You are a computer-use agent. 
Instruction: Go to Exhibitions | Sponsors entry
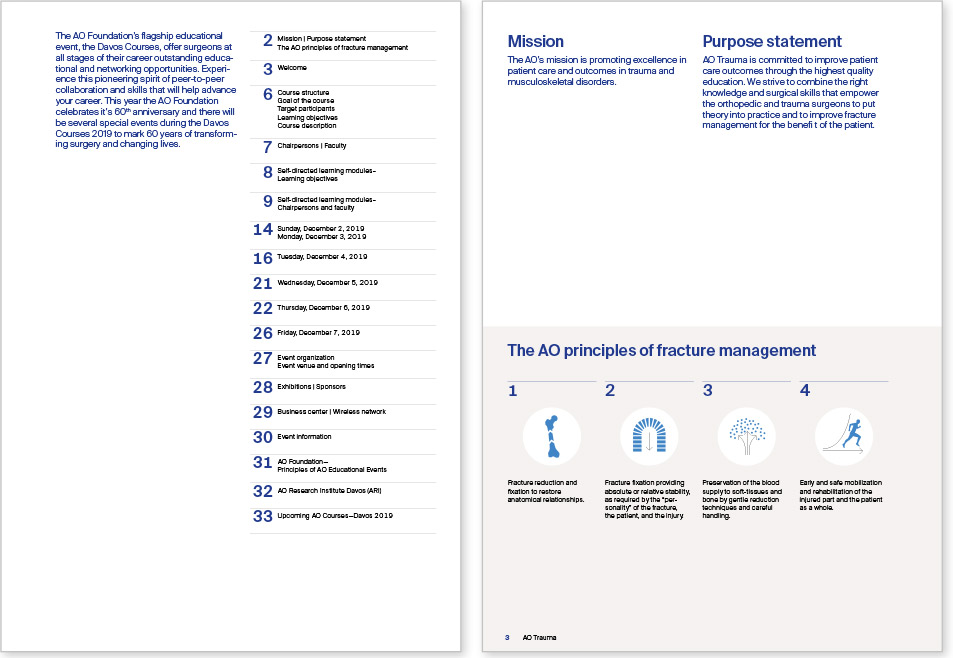[317, 386]
